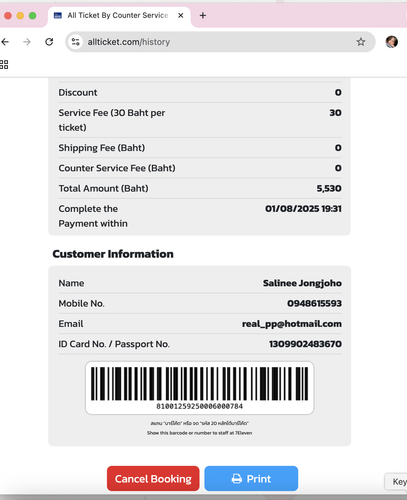This screenshot has height=500, width=407.
Task: Open the apps grid in bookmarks bar
Action: [4, 64]
